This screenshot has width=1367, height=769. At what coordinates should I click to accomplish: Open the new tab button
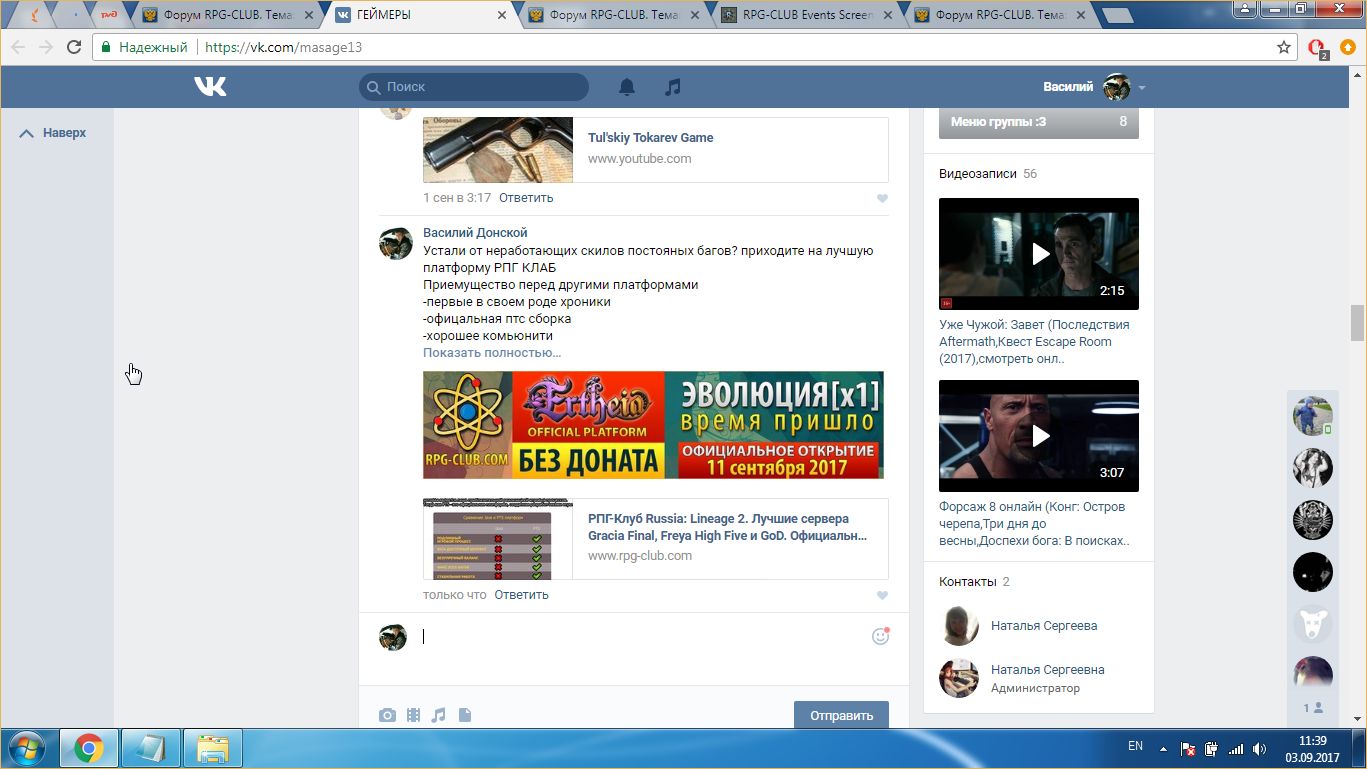tap(1117, 15)
